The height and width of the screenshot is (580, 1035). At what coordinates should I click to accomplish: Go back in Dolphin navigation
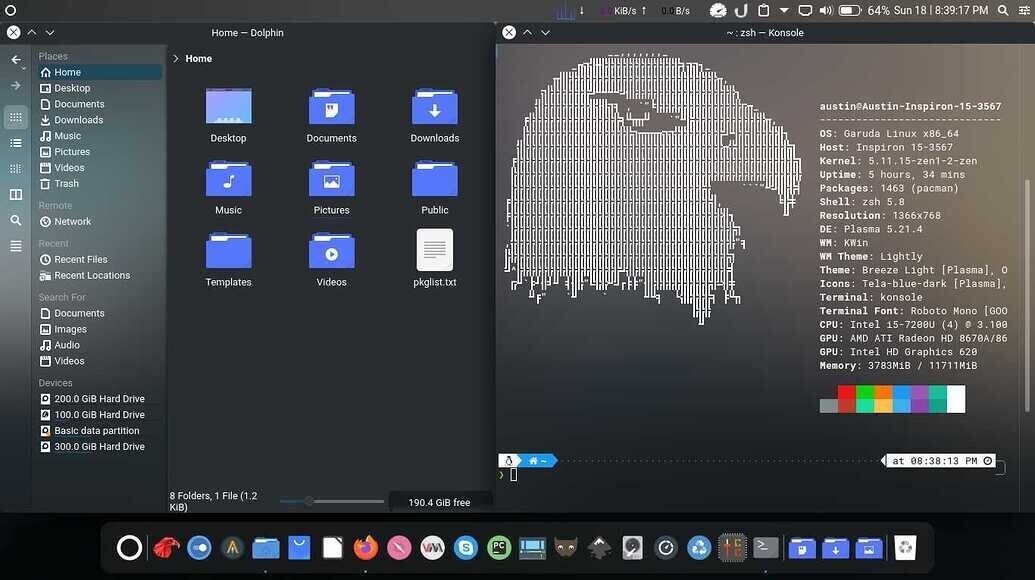pos(16,59)
